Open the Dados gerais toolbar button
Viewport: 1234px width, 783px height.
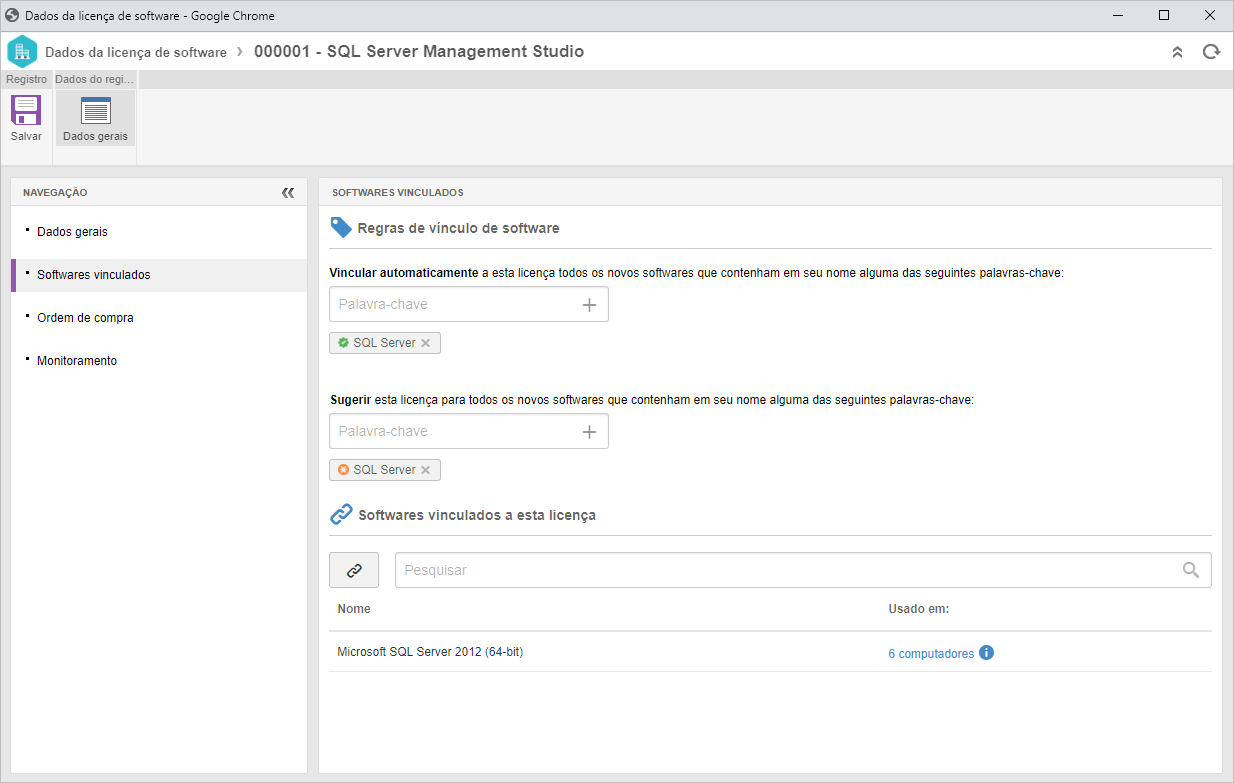(95, 118)
